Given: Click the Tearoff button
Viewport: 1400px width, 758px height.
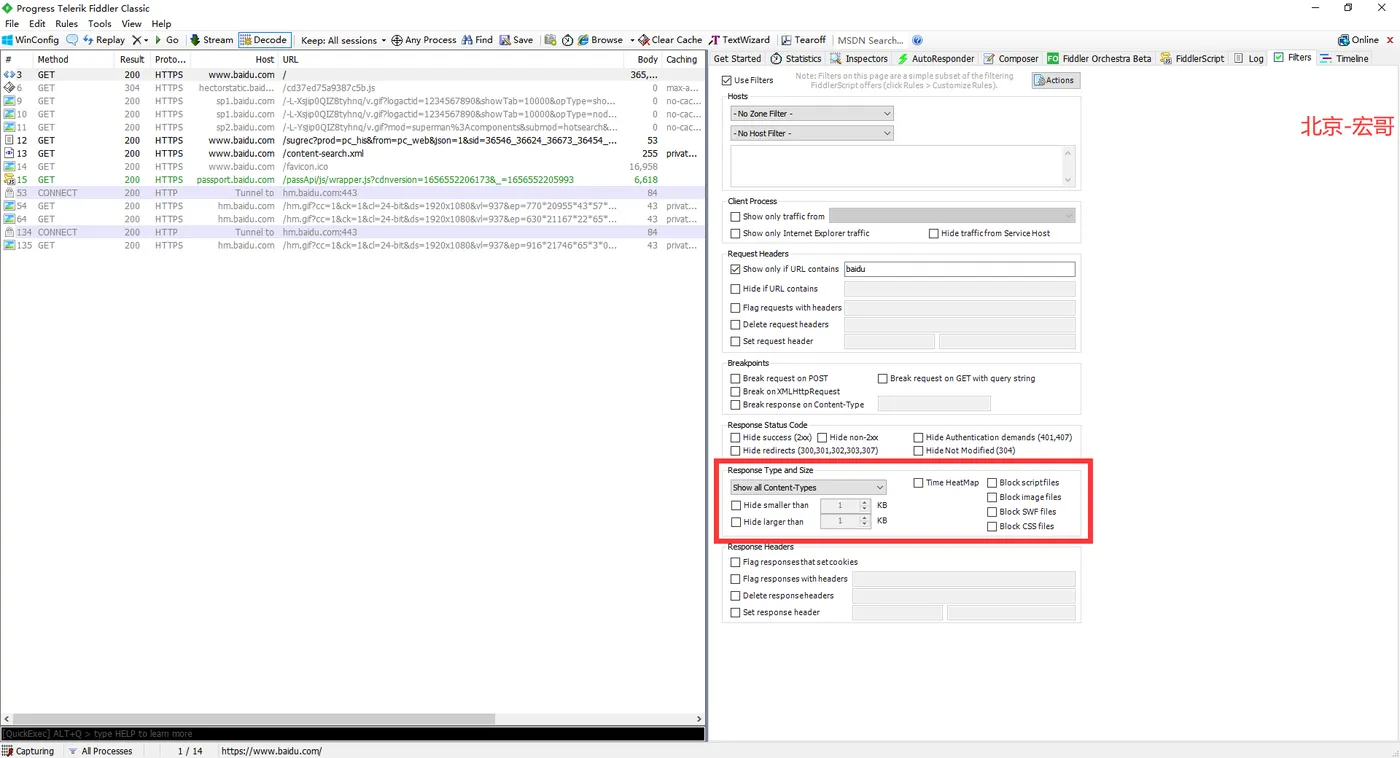Looking at the screenshot, I should (803, 40).
